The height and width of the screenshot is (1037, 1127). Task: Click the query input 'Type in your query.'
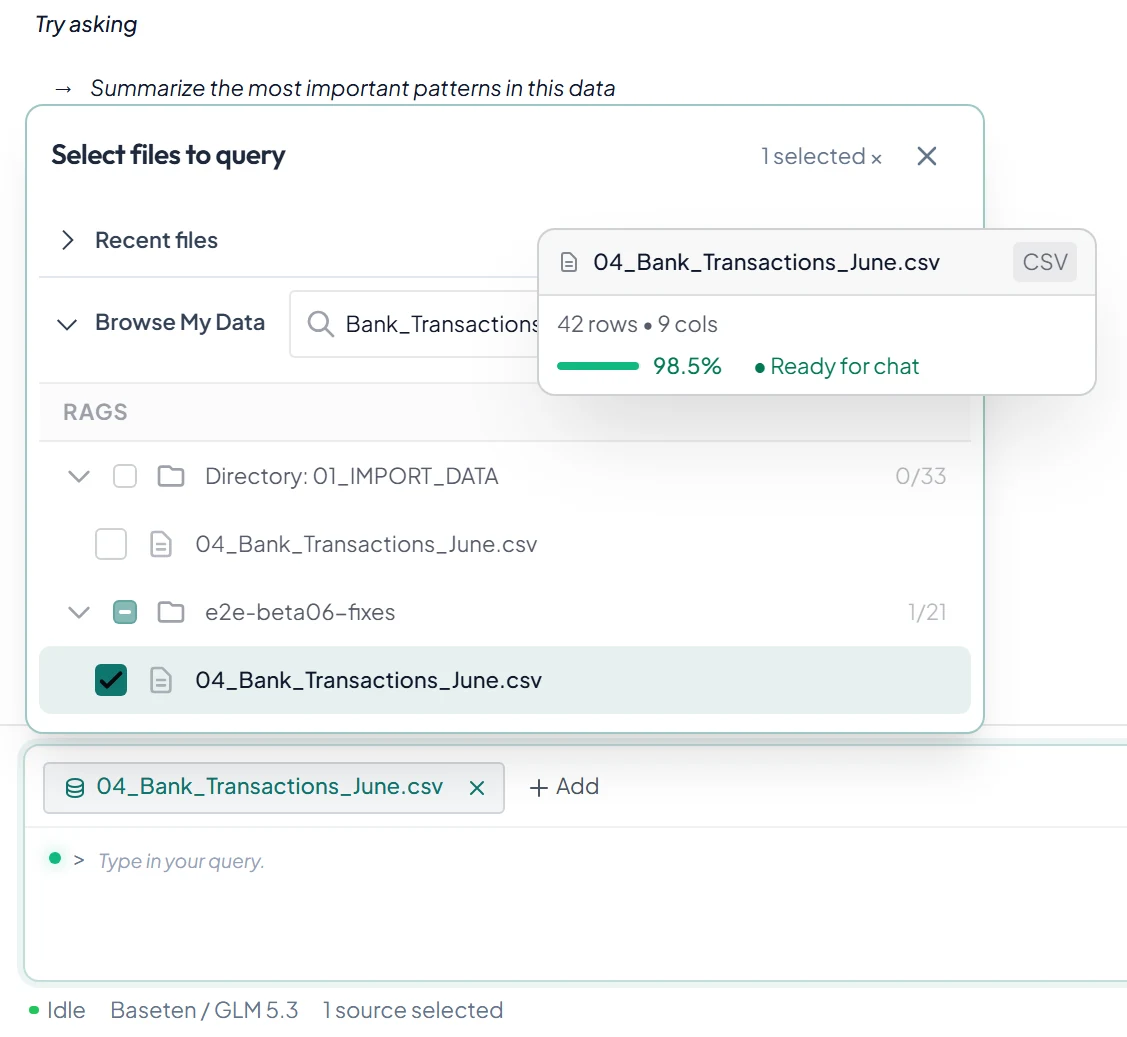[181, 861]
